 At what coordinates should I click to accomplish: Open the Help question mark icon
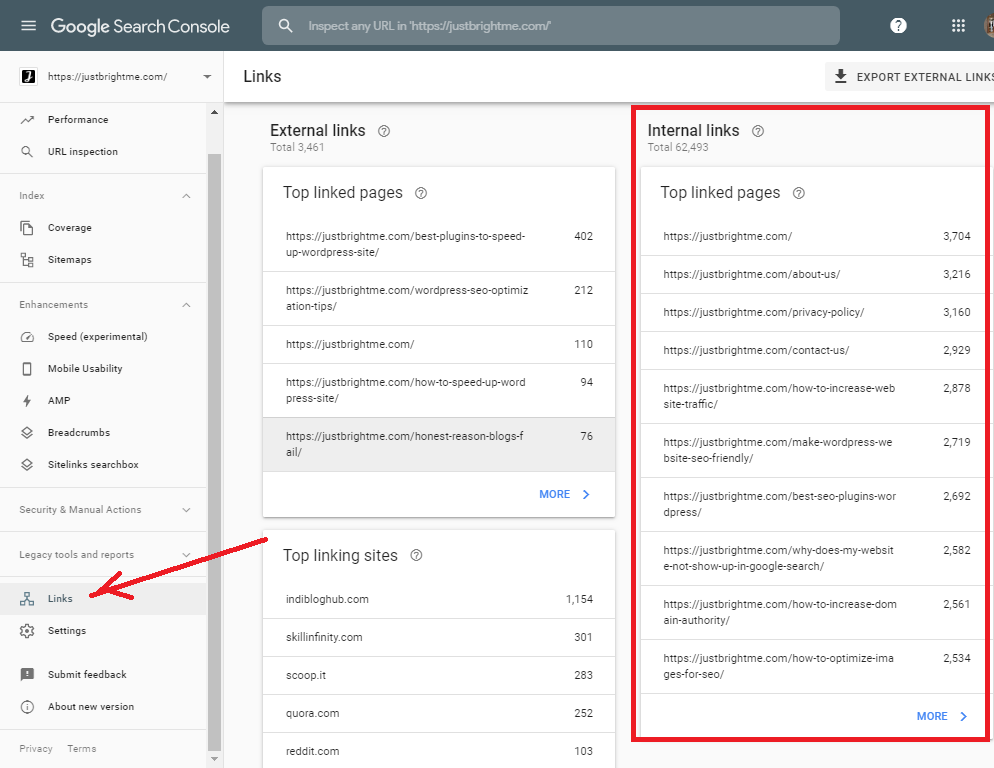click(x=898, y=25)
